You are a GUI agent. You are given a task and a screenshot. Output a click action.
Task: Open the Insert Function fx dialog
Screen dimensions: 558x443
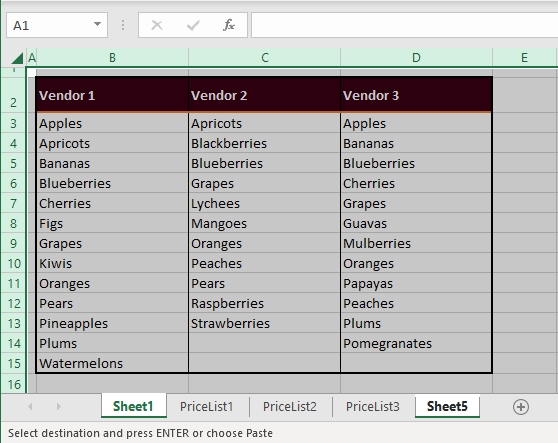pyautogui.click(x=229, y=25)
